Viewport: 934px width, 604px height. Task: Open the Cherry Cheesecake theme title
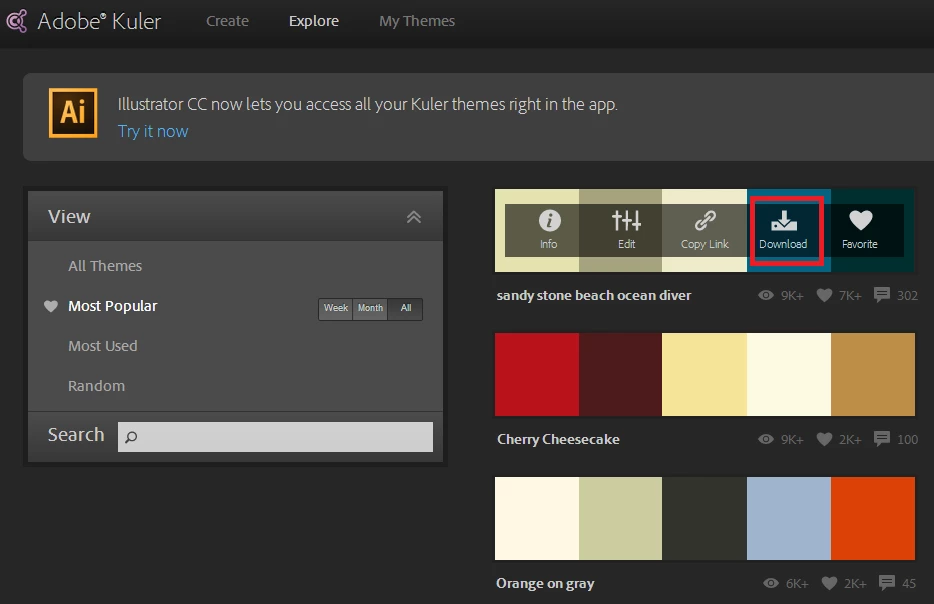point(558,440)
